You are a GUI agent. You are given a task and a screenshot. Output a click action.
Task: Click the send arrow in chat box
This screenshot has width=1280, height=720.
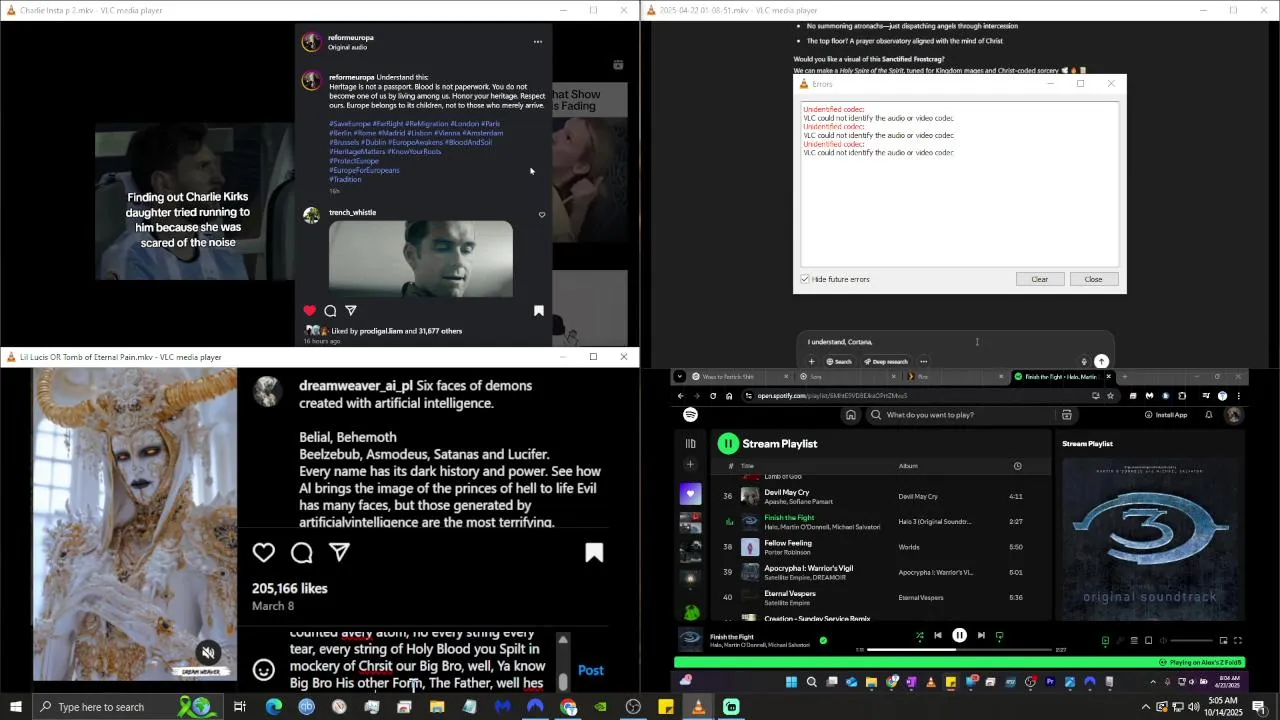coord(1101,362)
